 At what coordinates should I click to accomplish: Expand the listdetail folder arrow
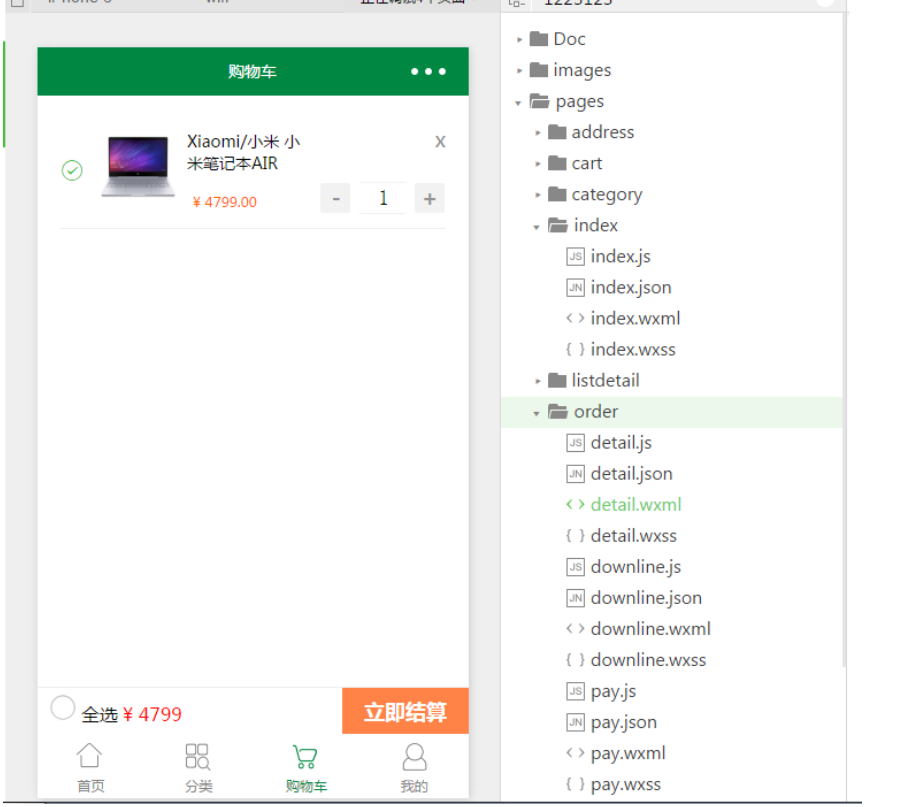click(538, 381)
